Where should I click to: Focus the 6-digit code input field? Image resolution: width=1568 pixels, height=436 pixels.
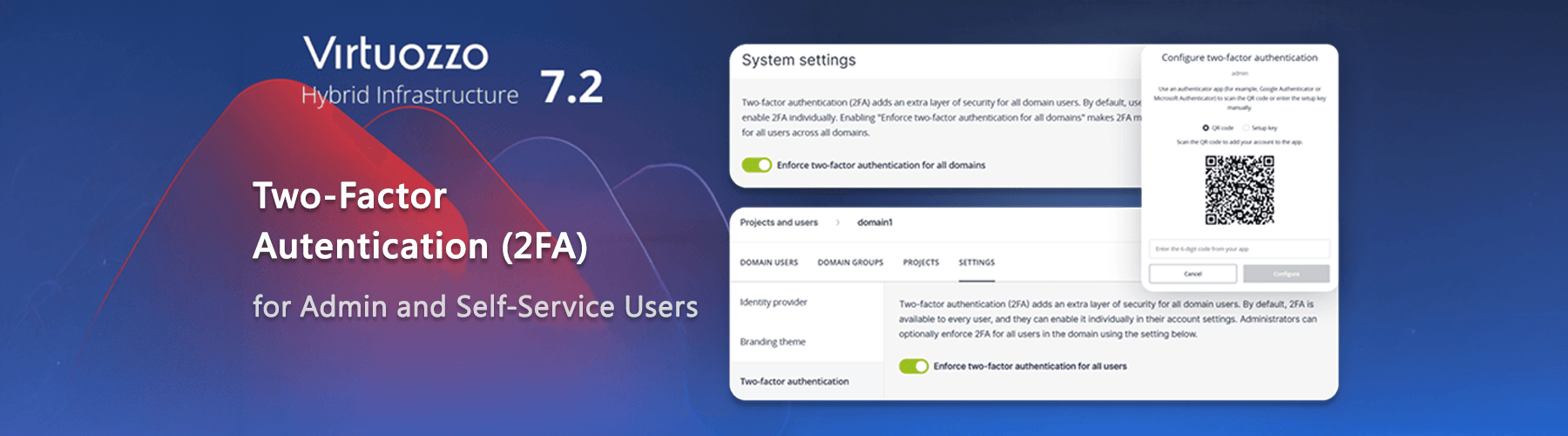point(1240,249)
